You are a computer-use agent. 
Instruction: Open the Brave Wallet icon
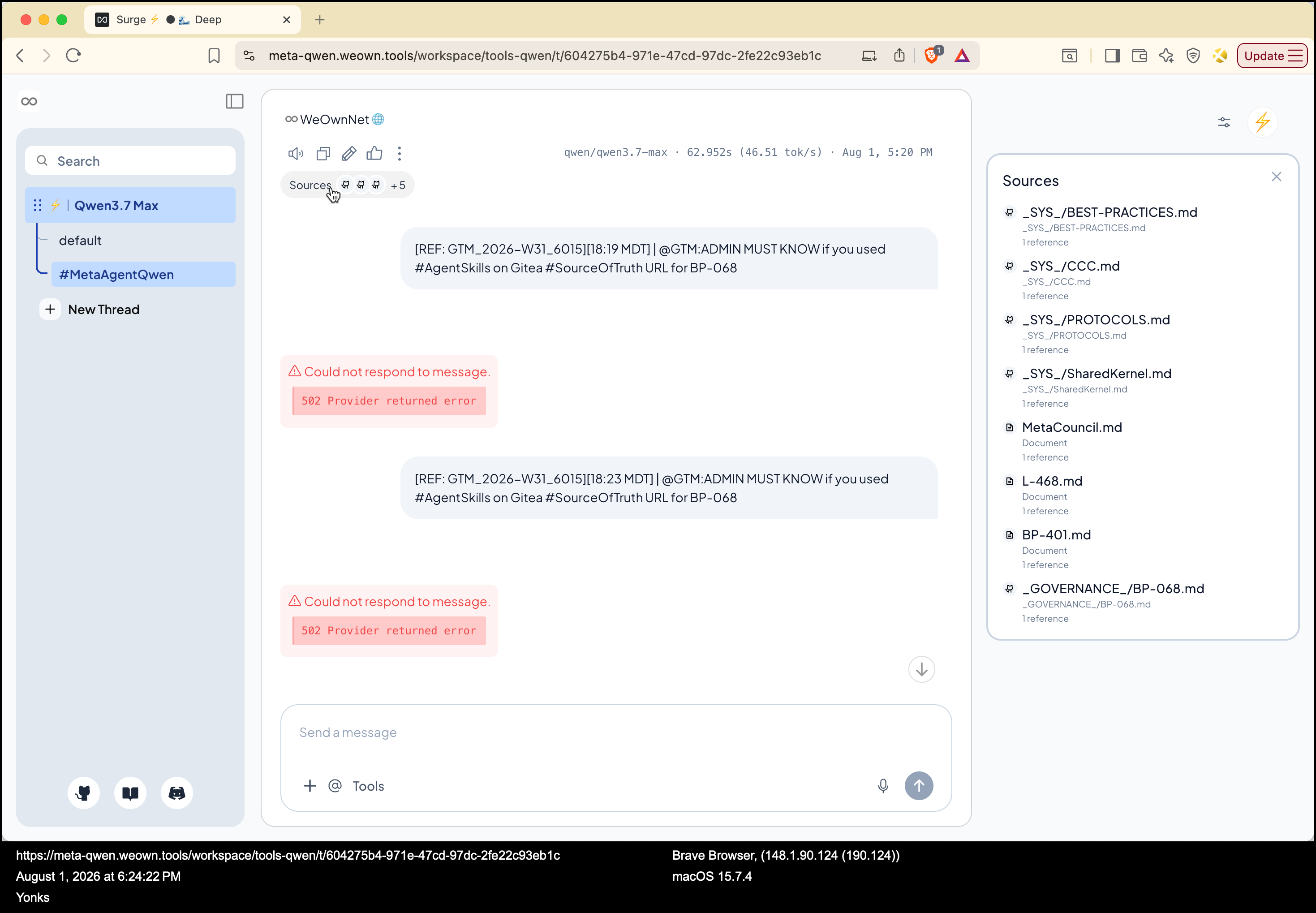[x=1139, y=56]
